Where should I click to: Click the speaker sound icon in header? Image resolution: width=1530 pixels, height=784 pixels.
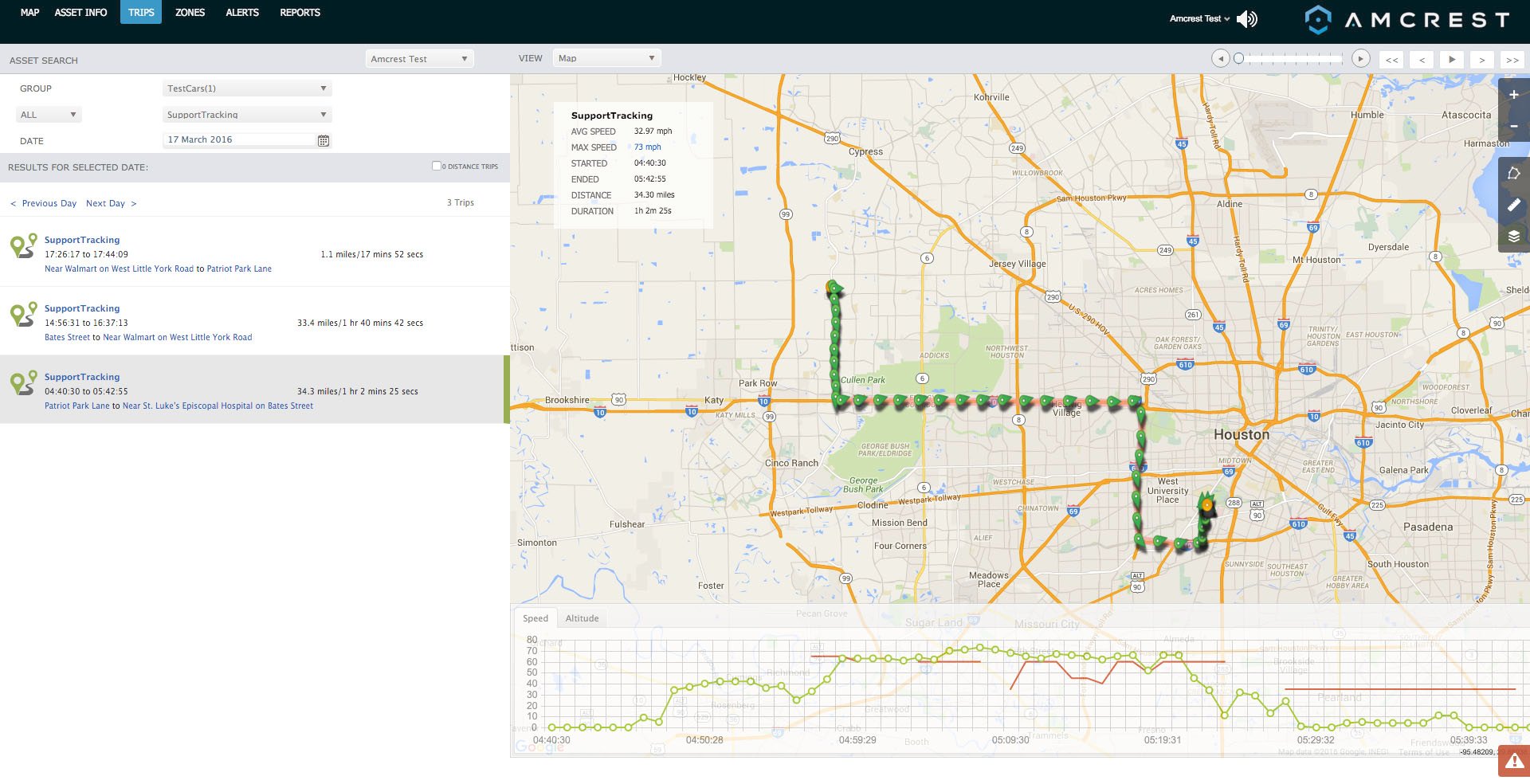click(1247, 19)
